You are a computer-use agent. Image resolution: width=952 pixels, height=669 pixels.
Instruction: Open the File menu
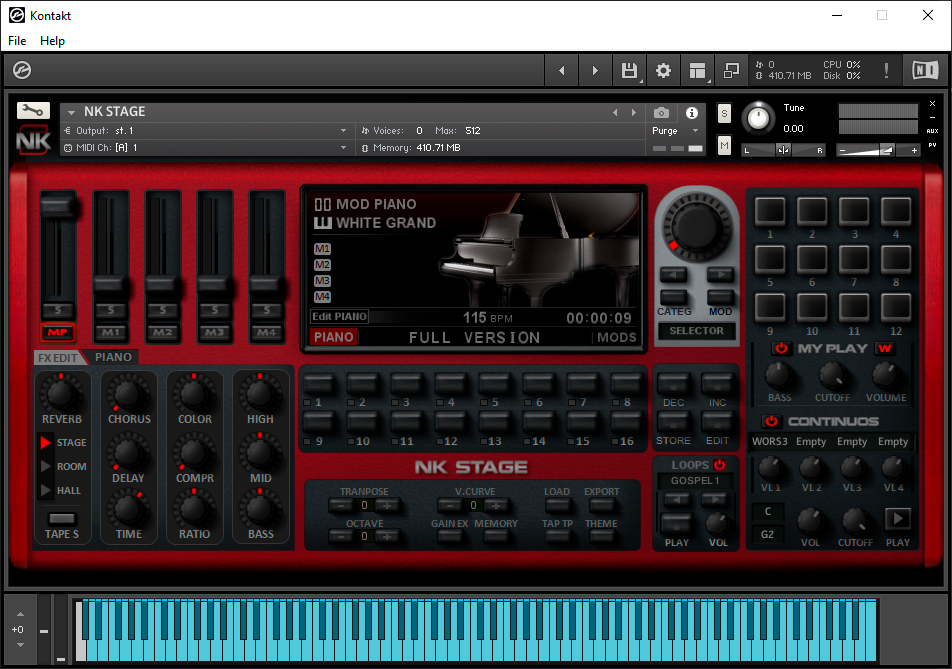coord(17,41)
